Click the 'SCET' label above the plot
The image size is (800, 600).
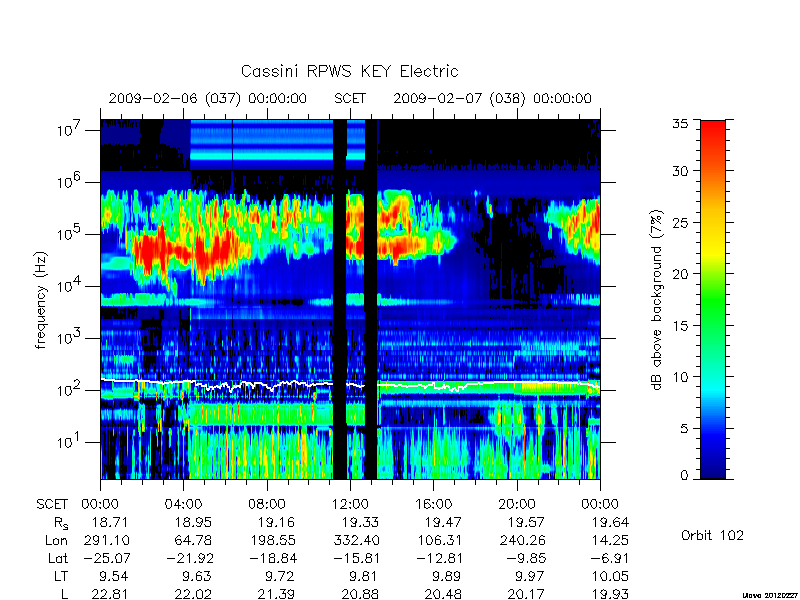350,98
